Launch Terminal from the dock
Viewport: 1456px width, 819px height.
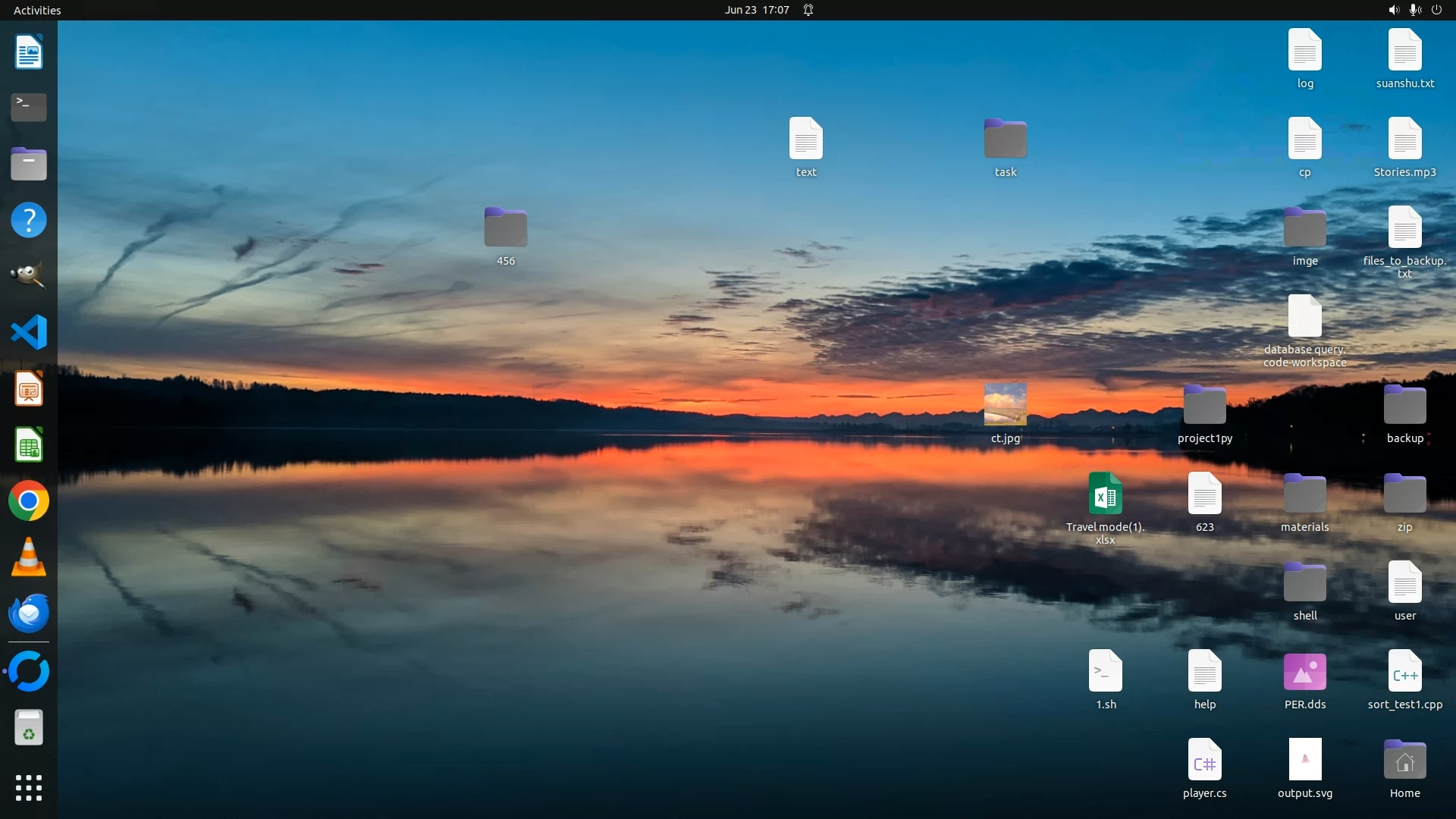[x=29, y=108]
